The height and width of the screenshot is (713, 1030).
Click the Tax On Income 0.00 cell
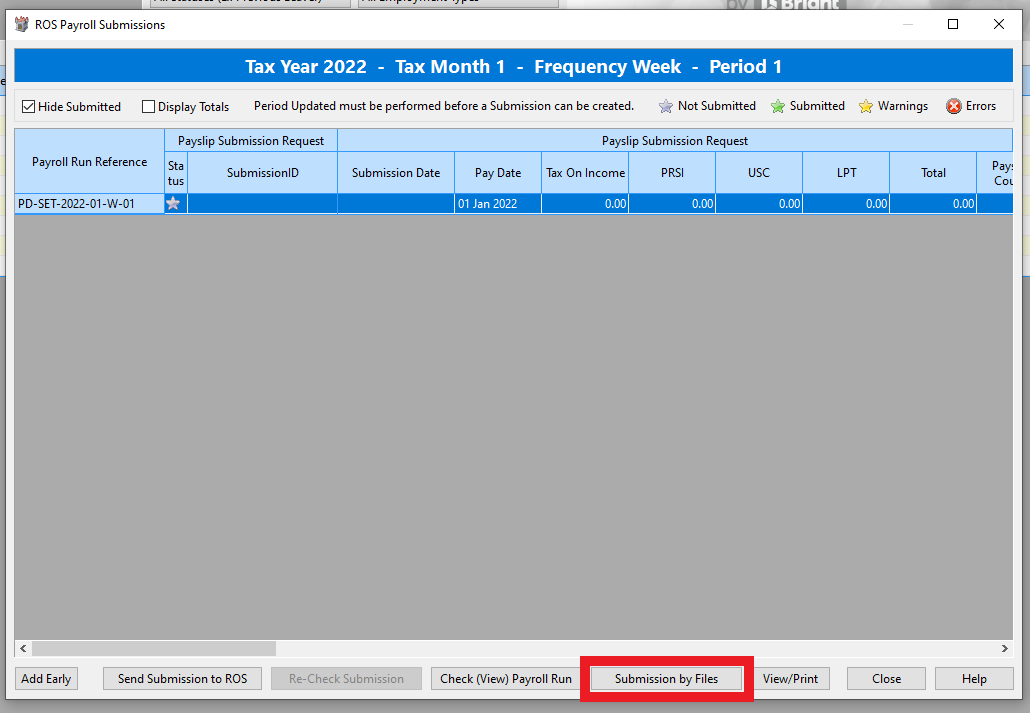point(585,204)
